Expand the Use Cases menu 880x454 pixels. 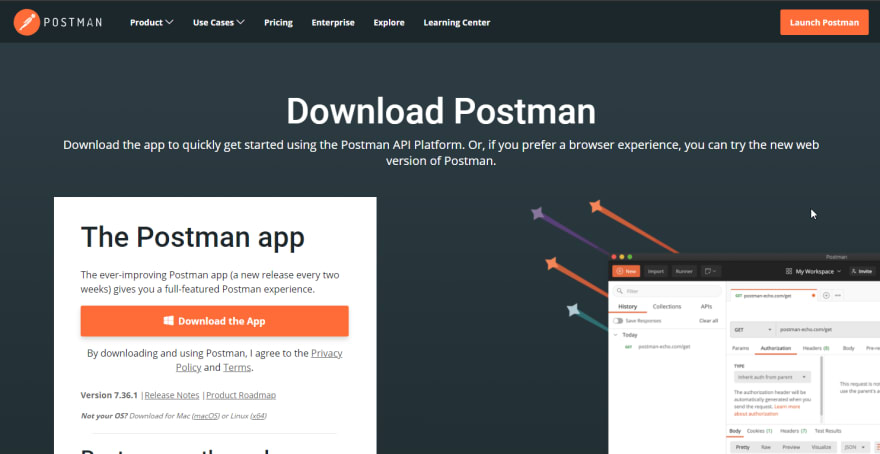coord(219,22)
